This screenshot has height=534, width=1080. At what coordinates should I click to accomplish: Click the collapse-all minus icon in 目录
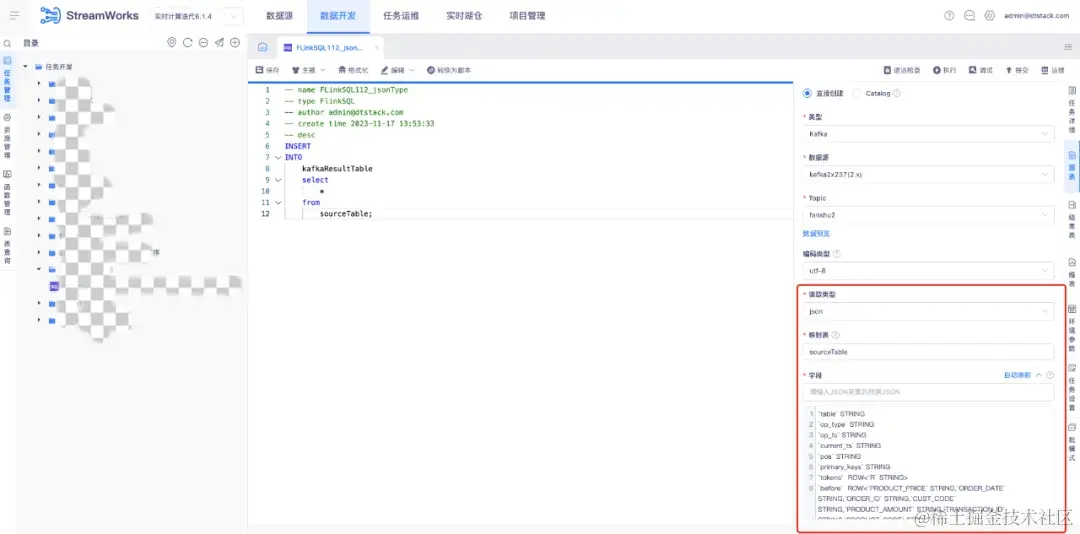click(x=203, y=43)
